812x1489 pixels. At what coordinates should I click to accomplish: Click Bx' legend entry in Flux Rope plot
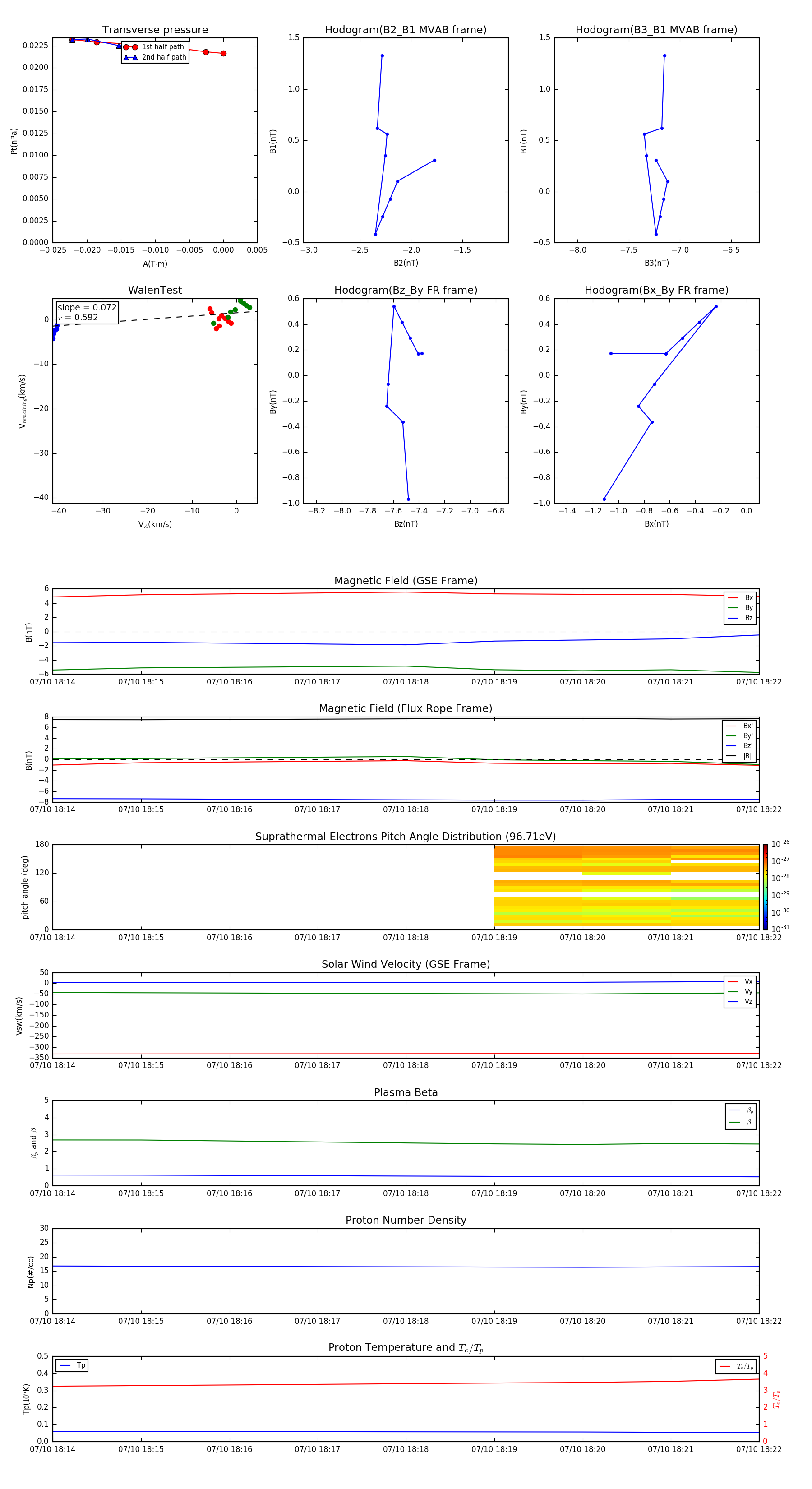click(740, 726)
